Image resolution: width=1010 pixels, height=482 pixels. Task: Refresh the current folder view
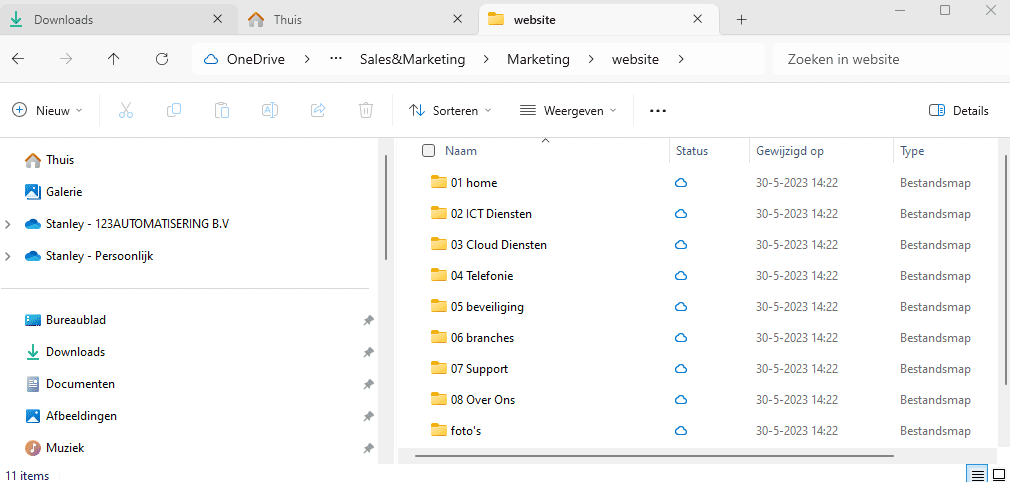pos(162,59)
